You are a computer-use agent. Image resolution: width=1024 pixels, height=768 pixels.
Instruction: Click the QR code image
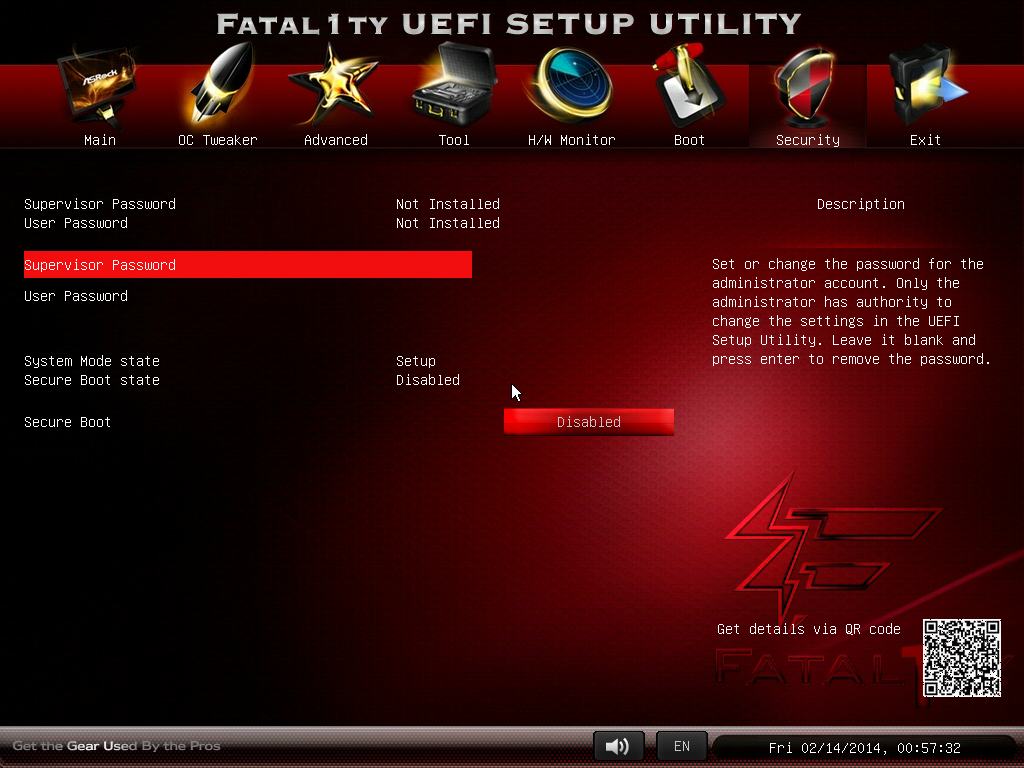coord(961,658)
